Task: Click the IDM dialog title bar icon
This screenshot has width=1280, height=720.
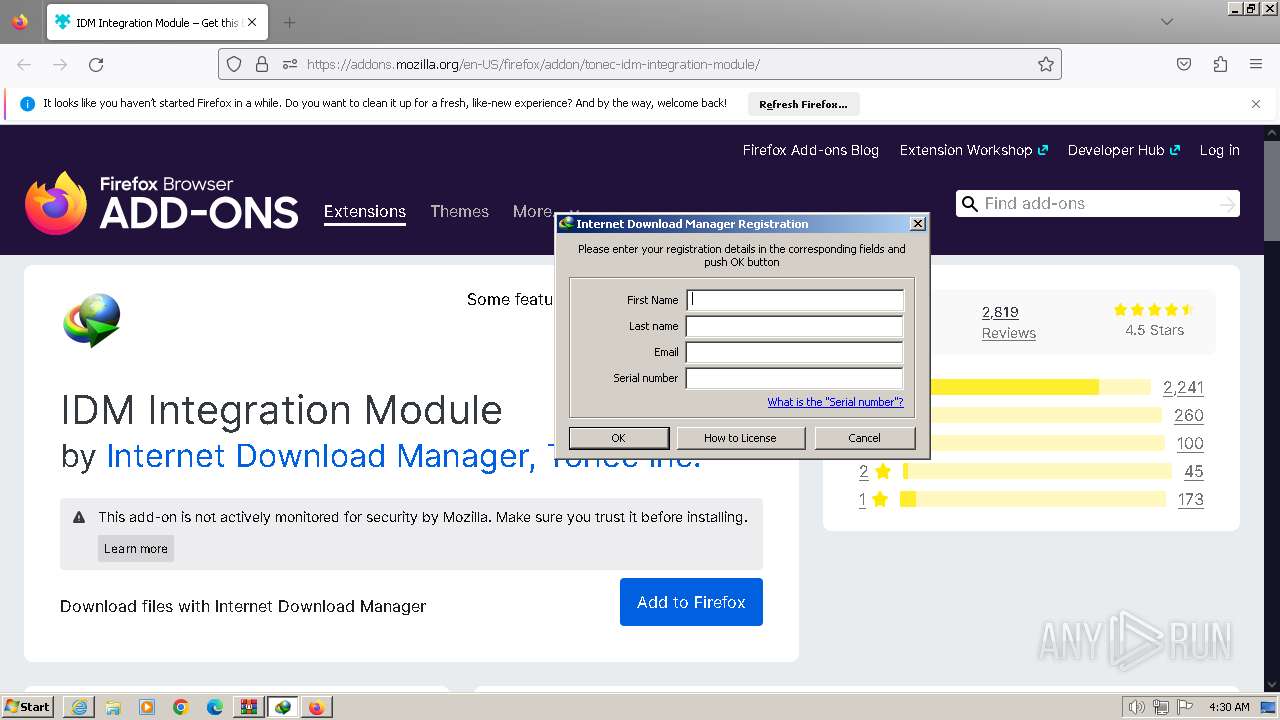Action: (x=566, y=224)
